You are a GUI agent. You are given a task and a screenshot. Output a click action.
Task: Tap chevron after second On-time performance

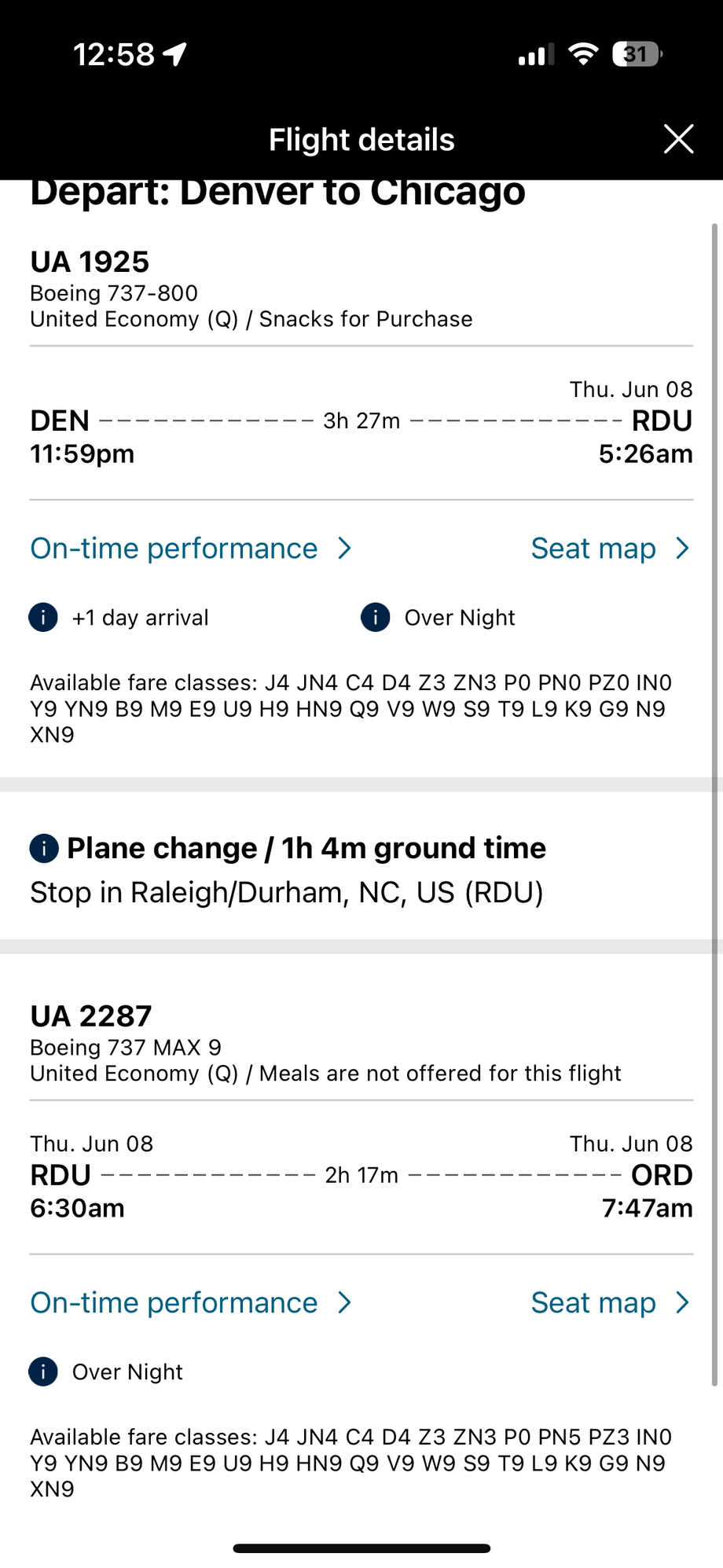[x=344, y=1303]
